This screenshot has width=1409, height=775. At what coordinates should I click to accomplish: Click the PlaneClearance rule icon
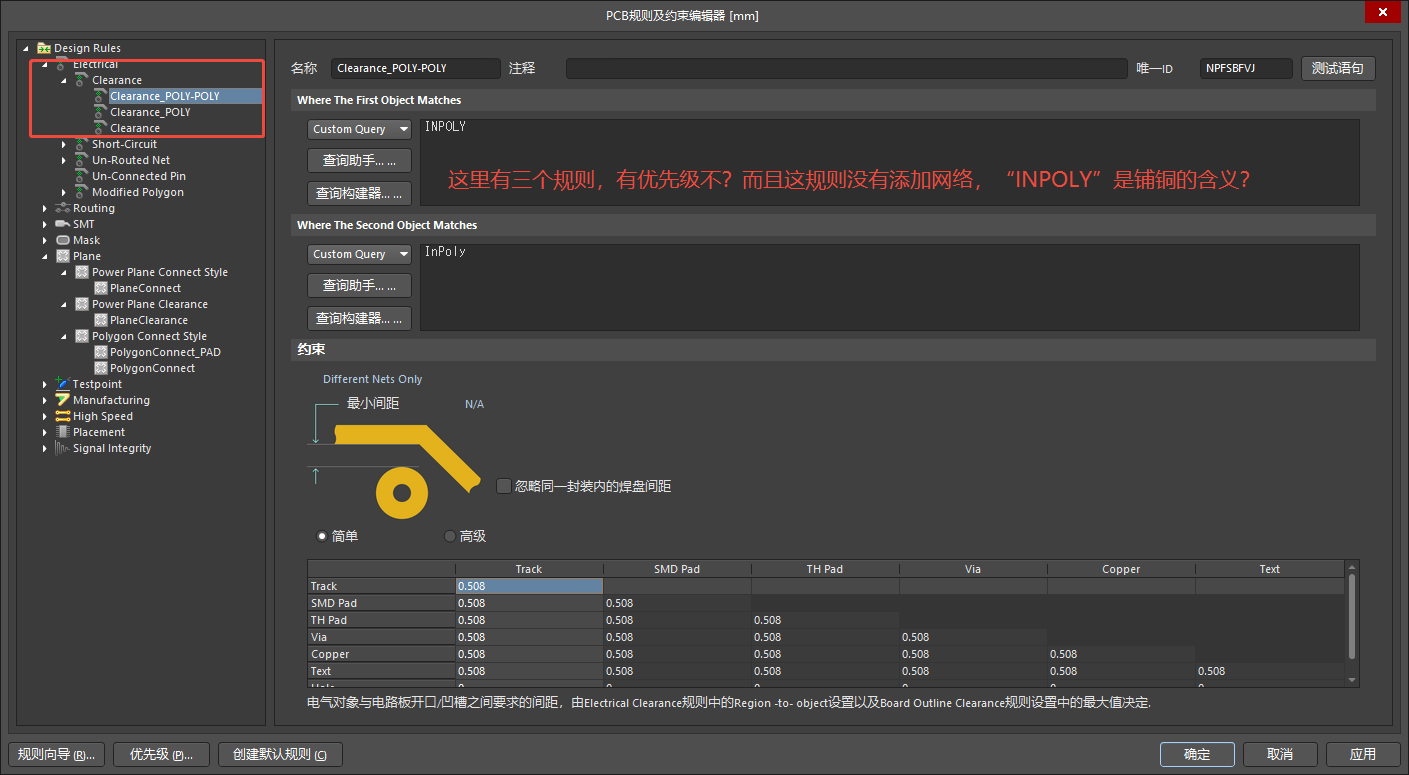100,320
